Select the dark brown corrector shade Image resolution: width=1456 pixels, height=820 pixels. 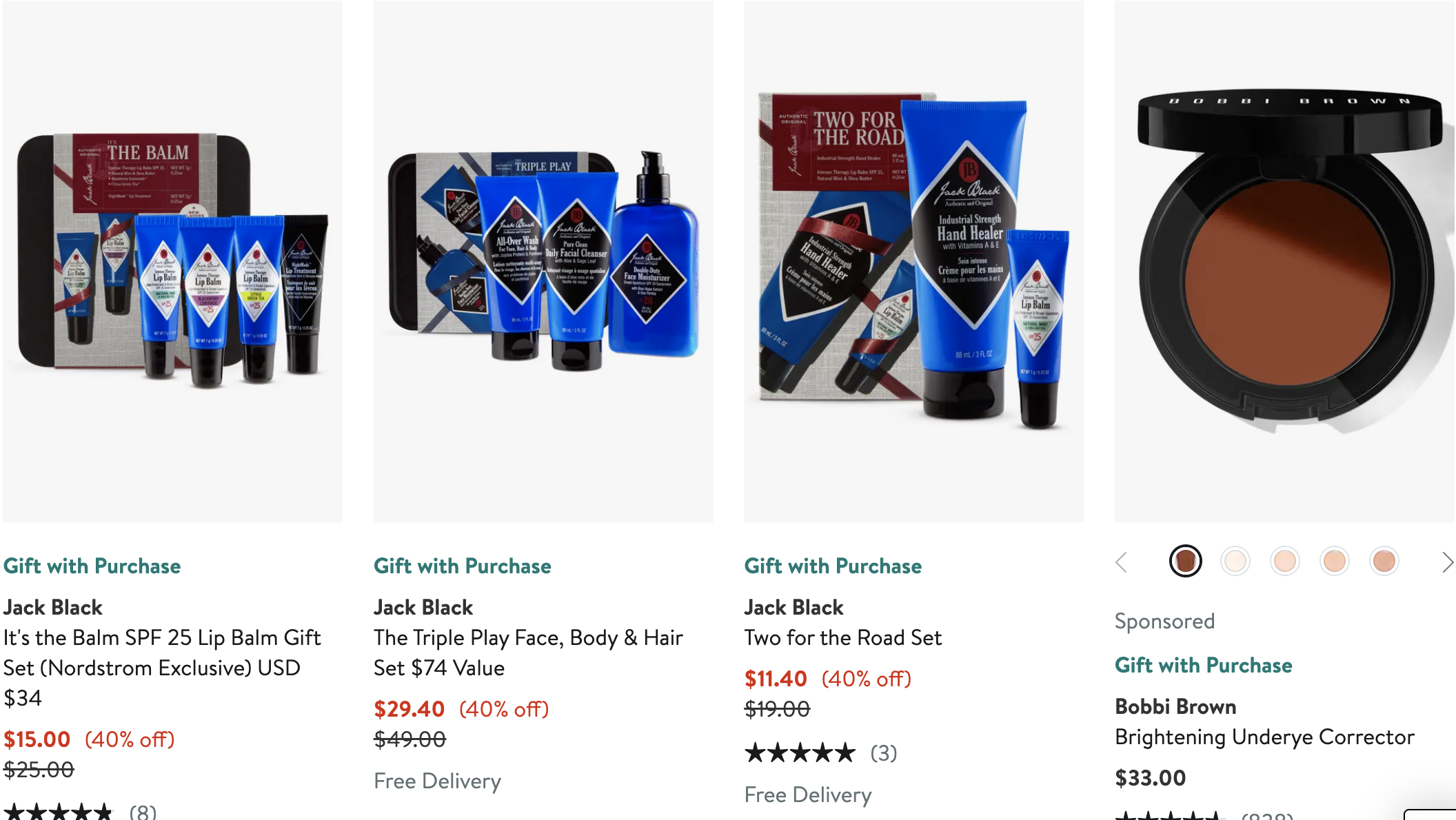1186,561
